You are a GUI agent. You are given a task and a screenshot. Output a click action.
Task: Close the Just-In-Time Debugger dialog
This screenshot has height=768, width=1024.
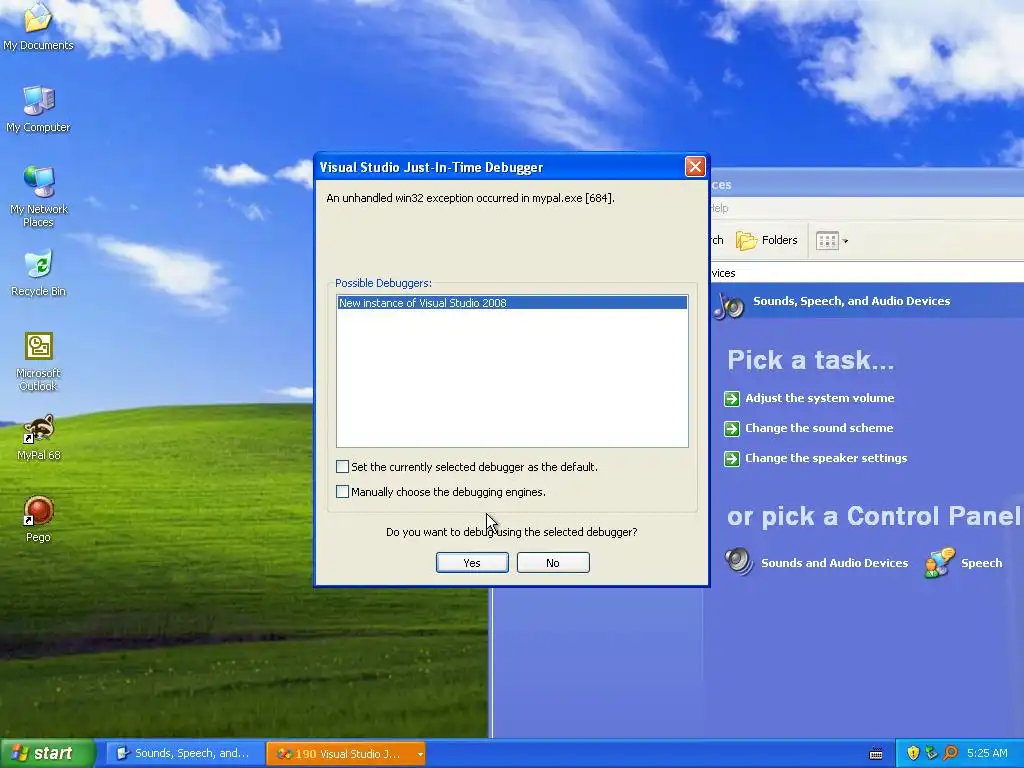[695, 167]
